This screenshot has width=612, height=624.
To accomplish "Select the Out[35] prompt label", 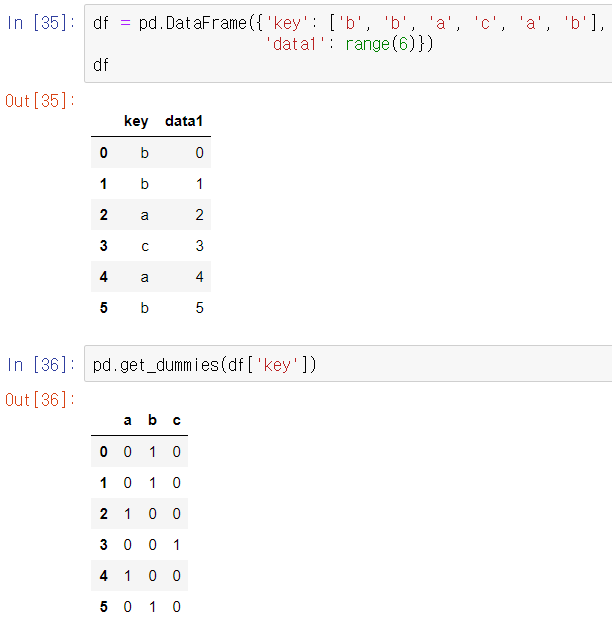I will pyautogui.click(x=40, y=101).
